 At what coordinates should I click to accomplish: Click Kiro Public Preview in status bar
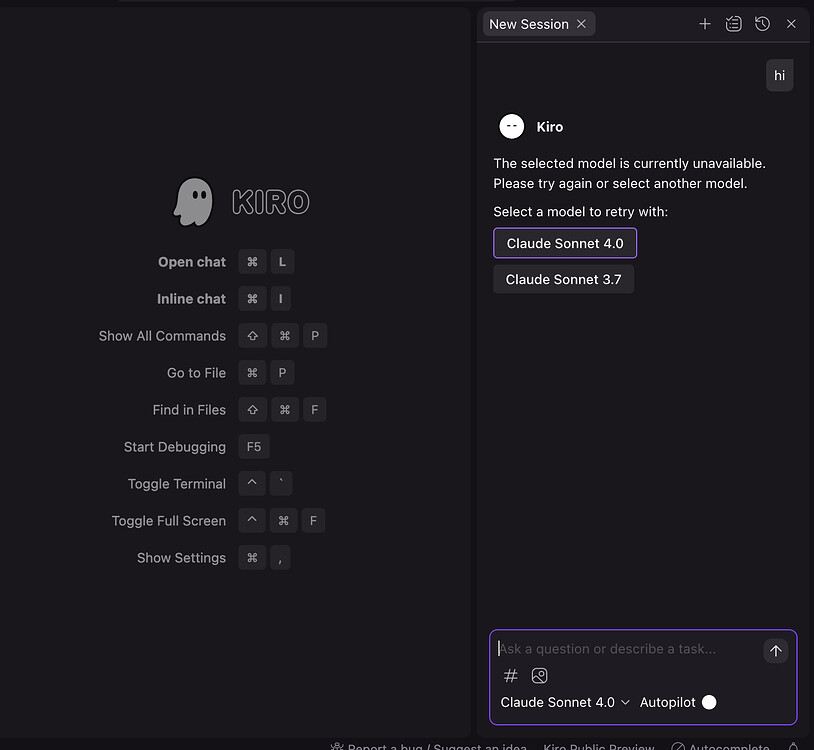coord(599,747)
